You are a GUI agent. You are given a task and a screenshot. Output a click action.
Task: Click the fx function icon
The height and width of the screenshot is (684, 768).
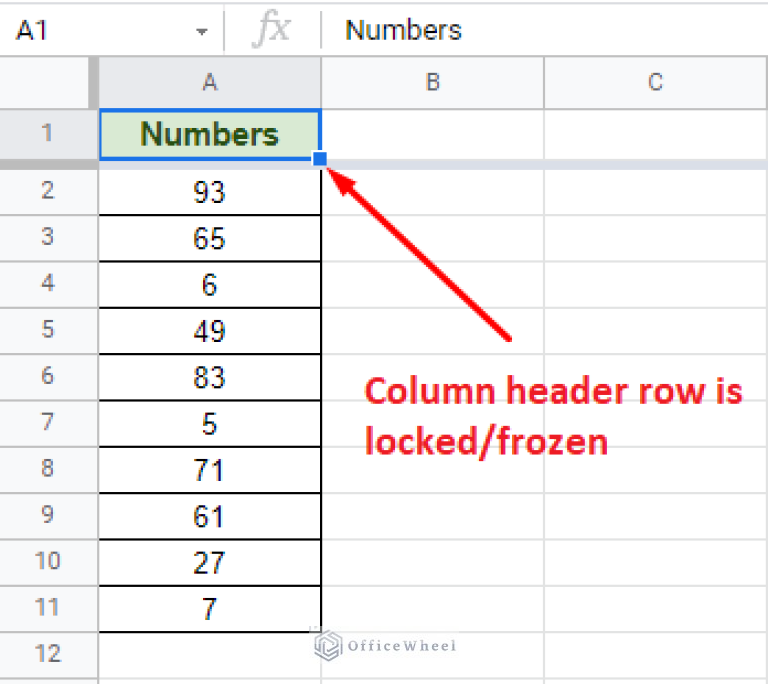271,30
